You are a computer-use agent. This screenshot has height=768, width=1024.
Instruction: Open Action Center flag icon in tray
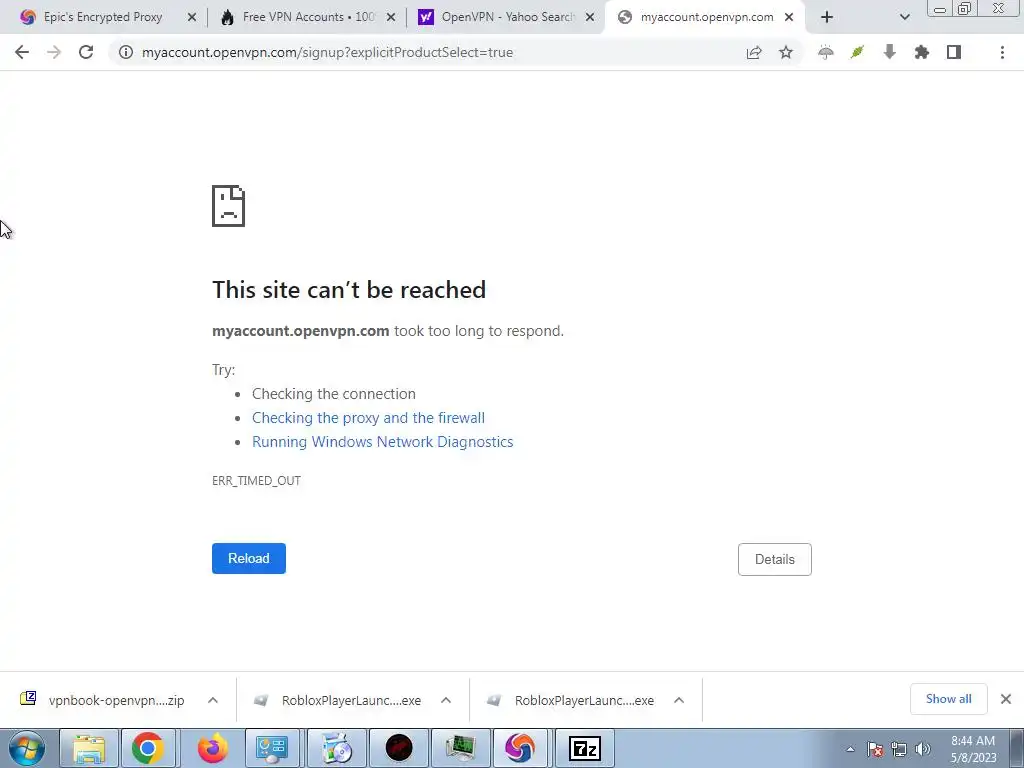click(875, 749)
